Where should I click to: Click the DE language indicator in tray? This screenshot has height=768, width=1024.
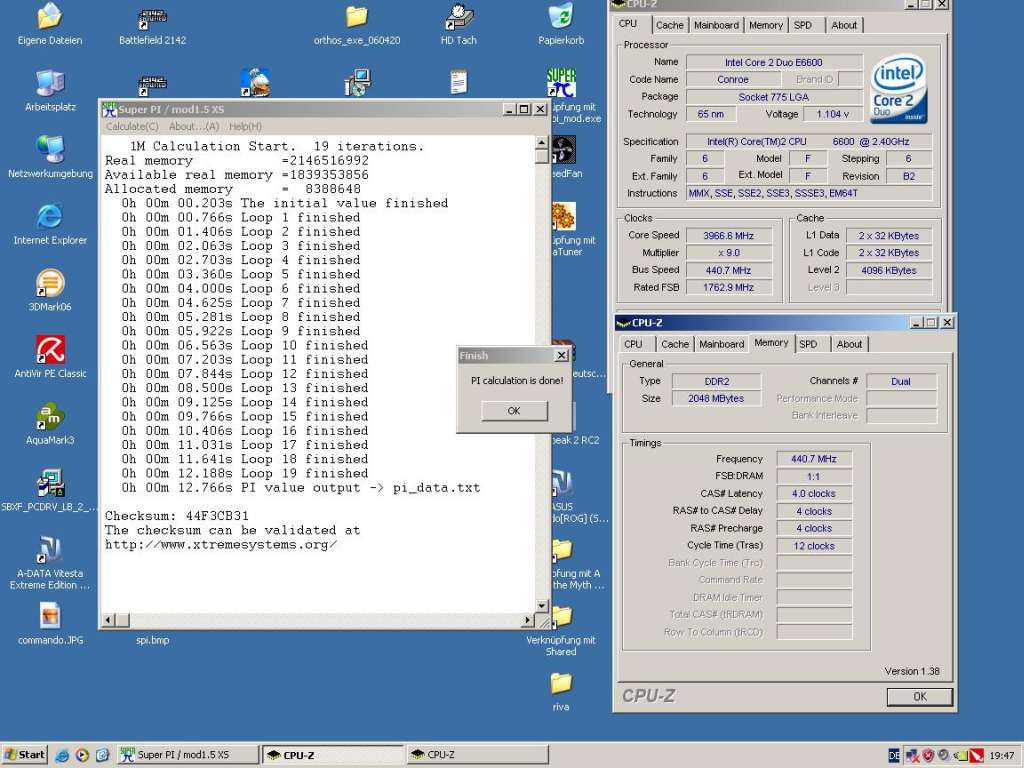[894, 756]
